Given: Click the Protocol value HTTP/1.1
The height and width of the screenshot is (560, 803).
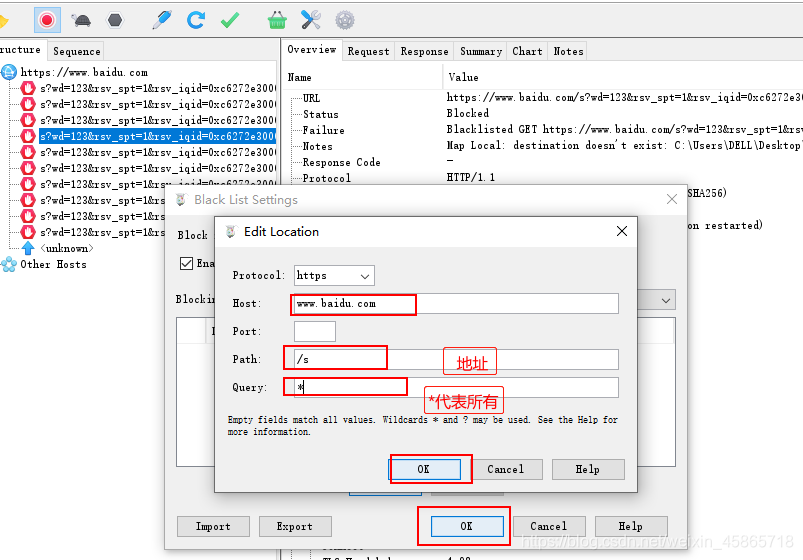Looking at the screenshot, I should click(471, 177).
